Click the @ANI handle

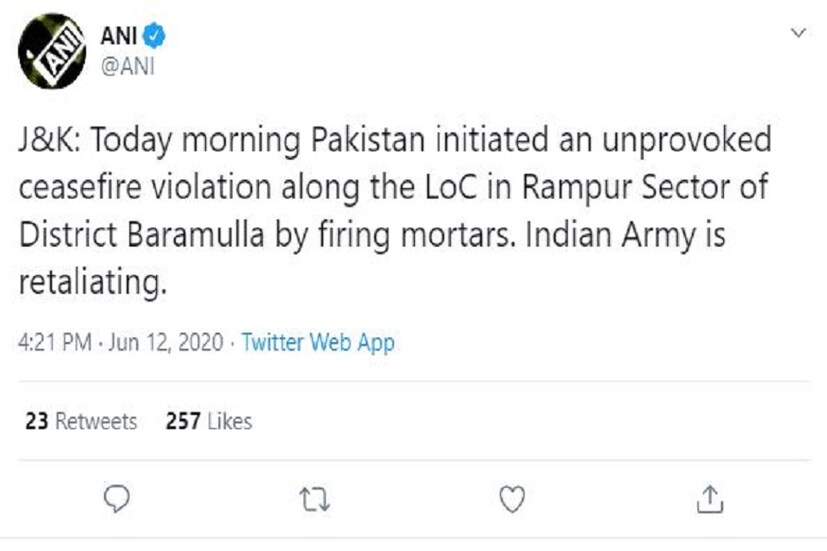click(125, 66)
